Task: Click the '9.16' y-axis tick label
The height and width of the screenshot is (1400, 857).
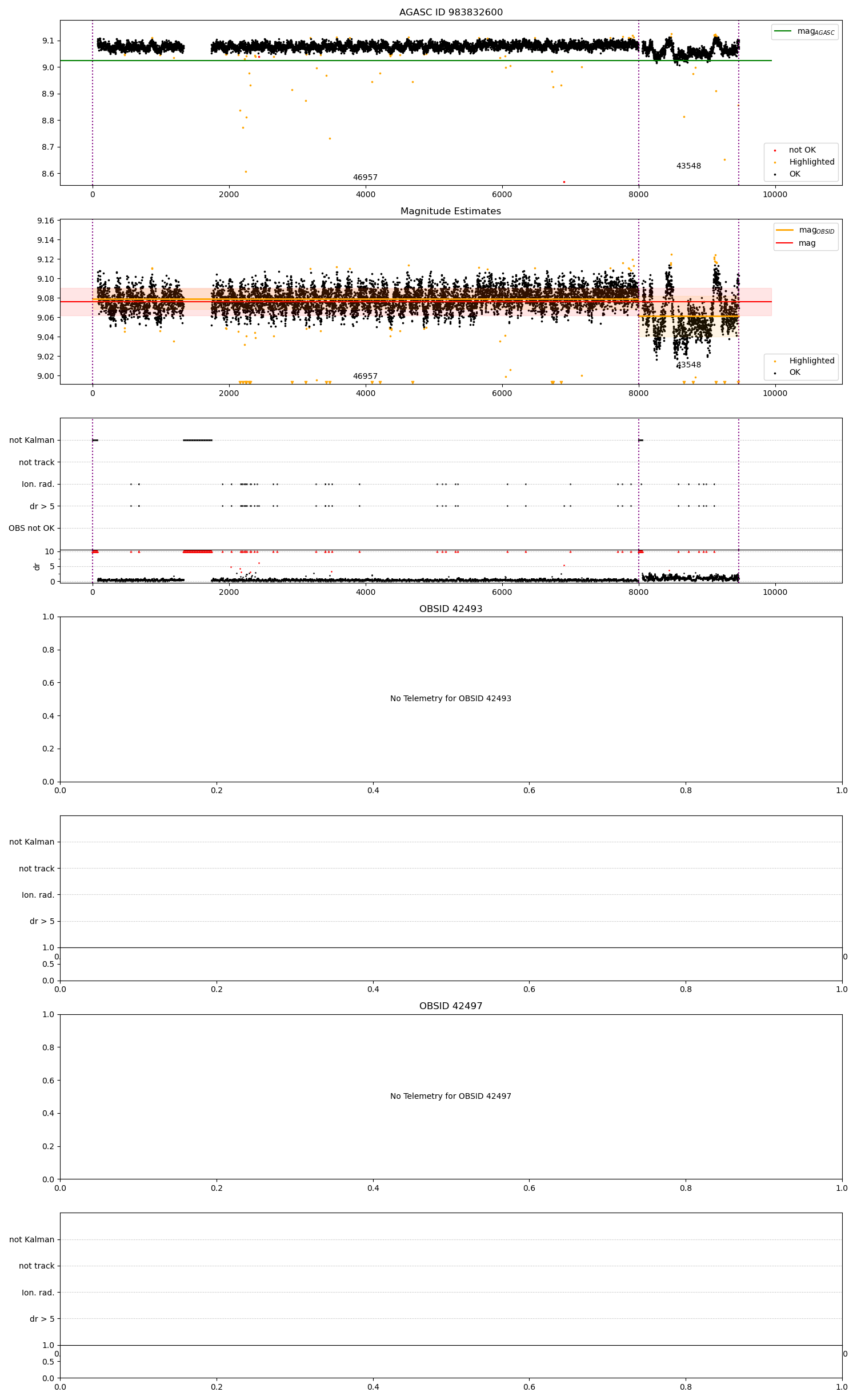Action: [46, 221]
